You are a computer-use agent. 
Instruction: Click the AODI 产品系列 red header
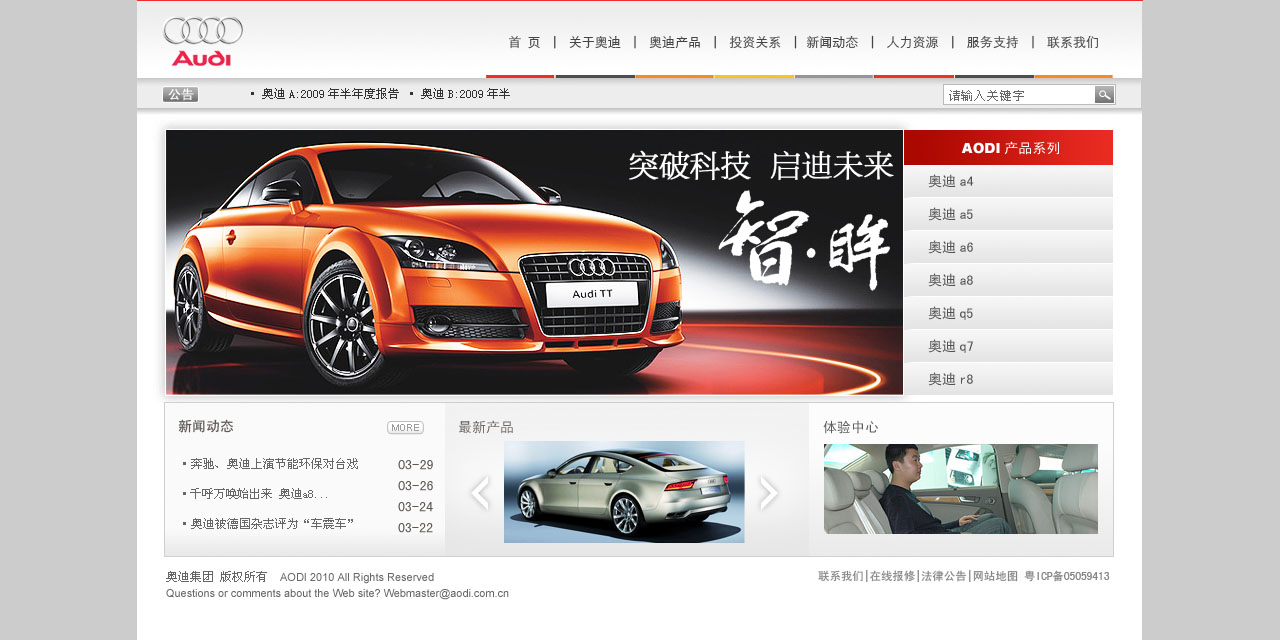pyautogui.click(x=1008, y=148)
